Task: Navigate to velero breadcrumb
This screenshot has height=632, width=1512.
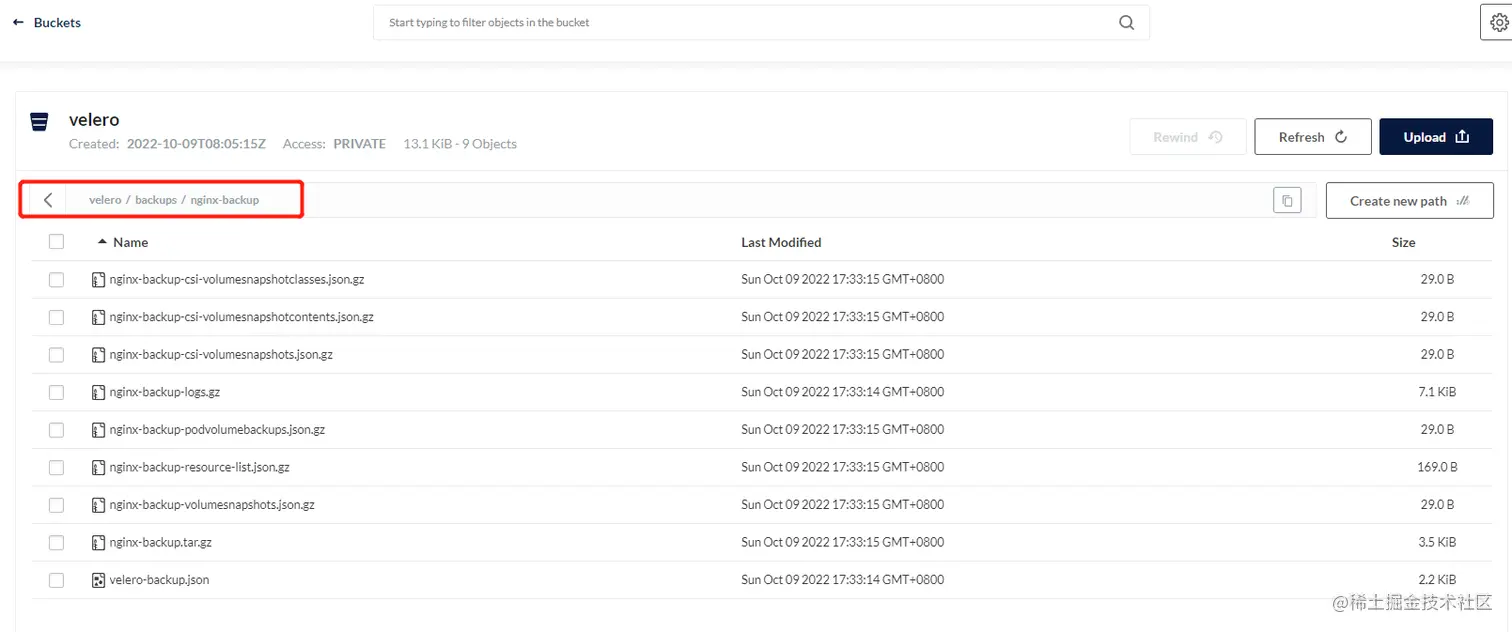Action: 105,200
